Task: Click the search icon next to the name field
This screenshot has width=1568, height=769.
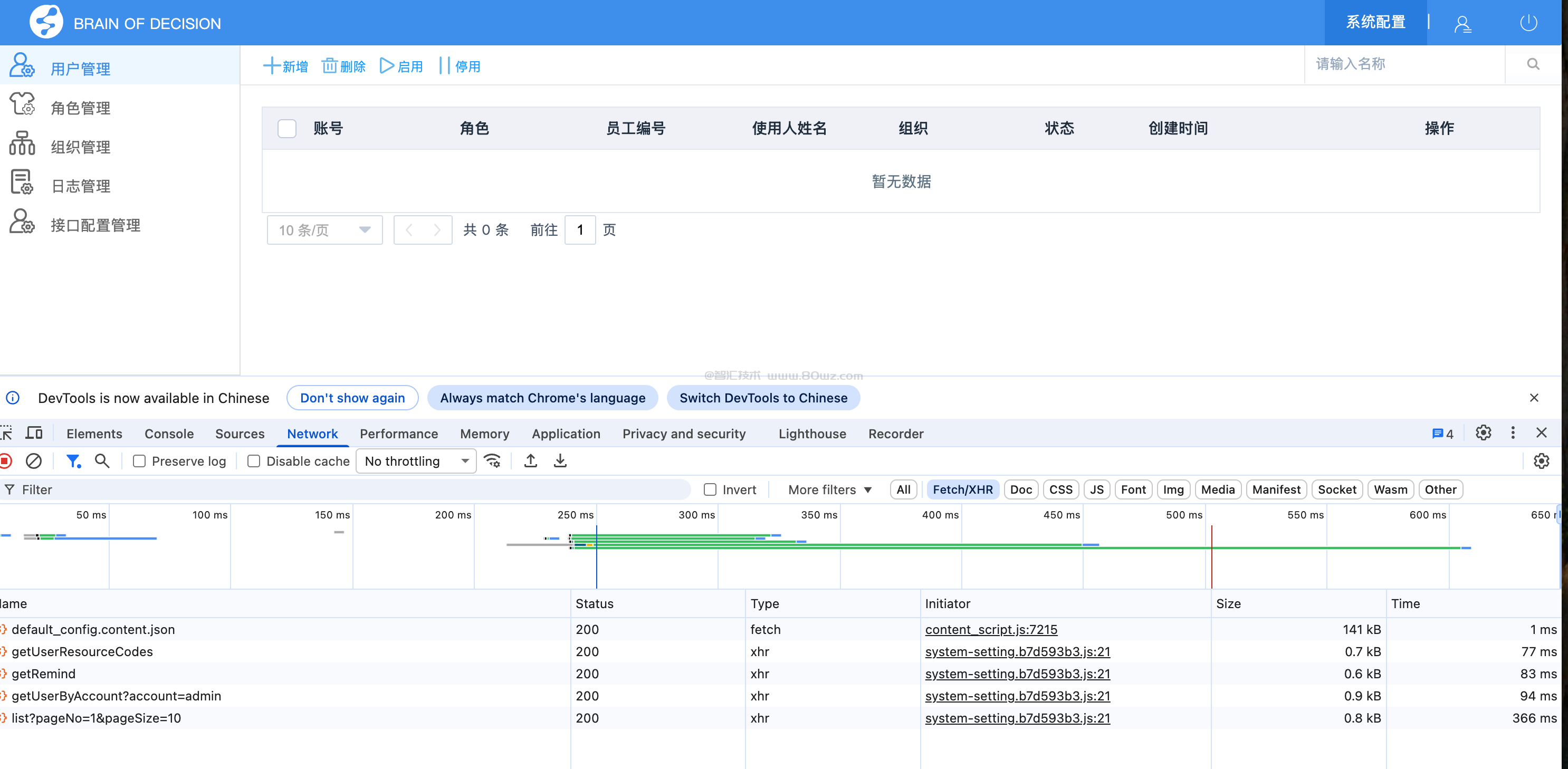Action: pyautogui.click(x=1533, y=64)
